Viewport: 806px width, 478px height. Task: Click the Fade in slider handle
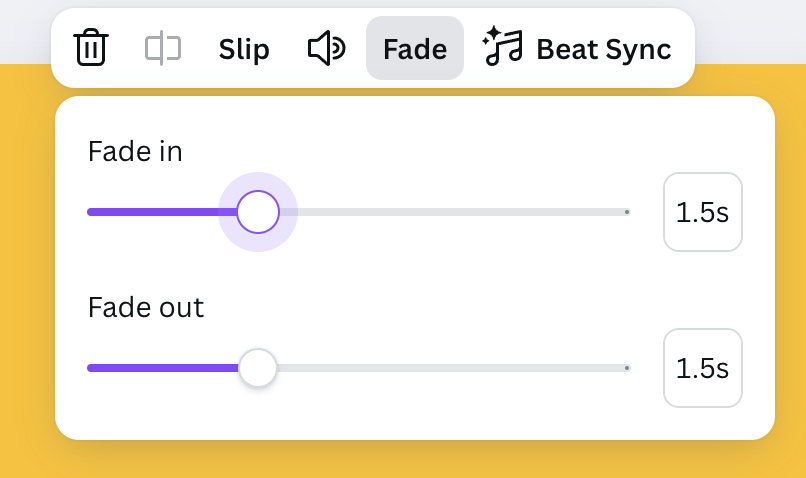click(258, 212)
